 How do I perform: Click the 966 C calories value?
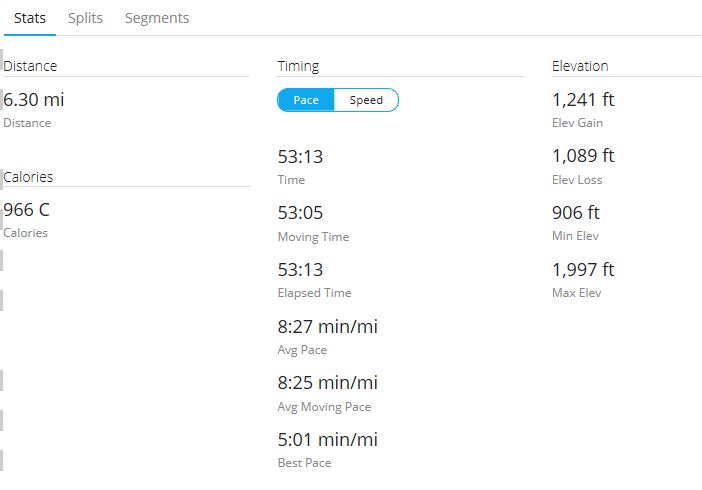26,210
